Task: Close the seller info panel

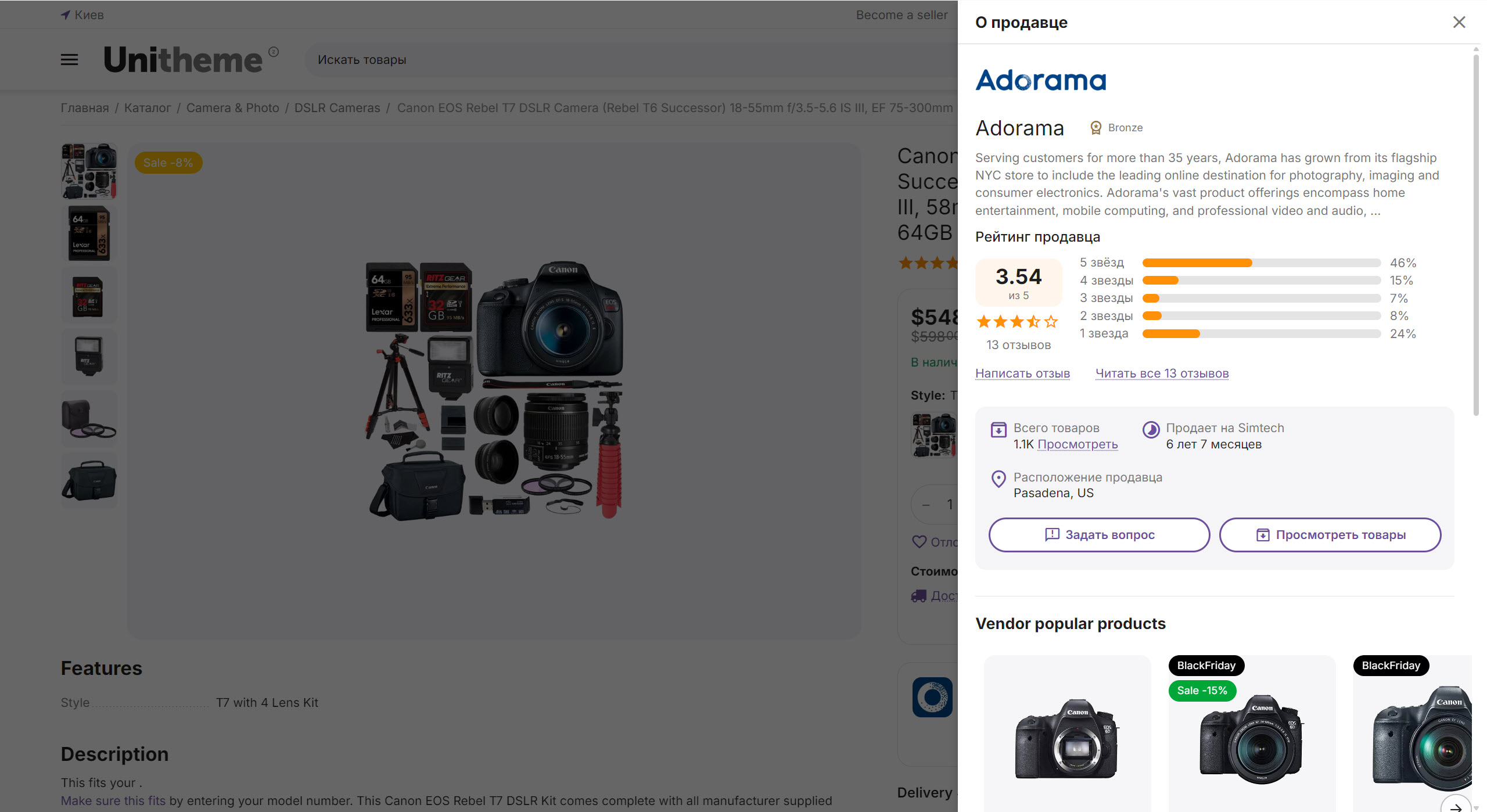Action: [1459, 22]
